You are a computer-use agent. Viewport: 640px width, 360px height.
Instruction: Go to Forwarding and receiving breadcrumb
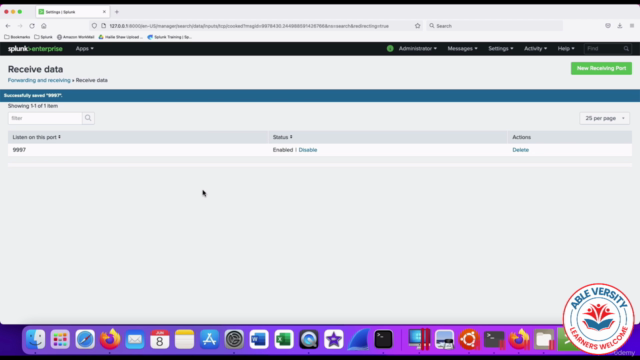click(x=39, y=80)
